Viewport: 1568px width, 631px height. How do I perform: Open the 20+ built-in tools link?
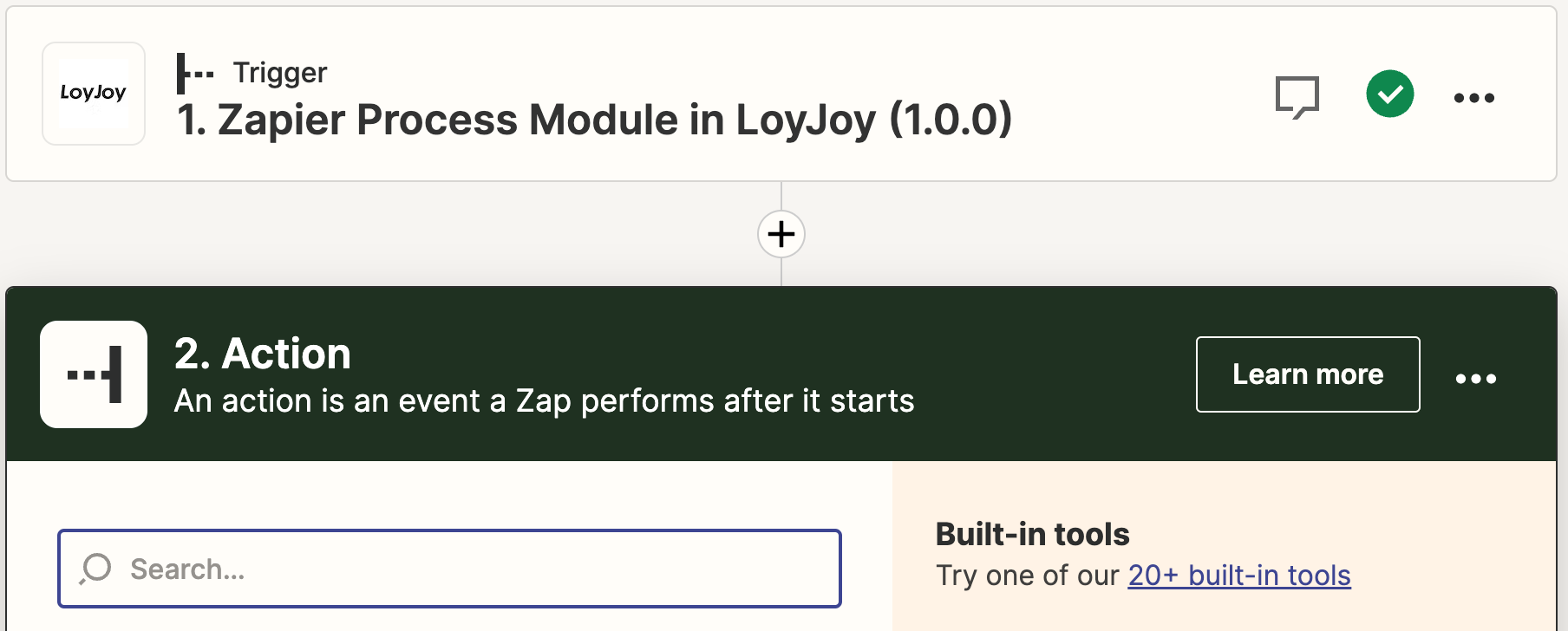pos(1238,576)
